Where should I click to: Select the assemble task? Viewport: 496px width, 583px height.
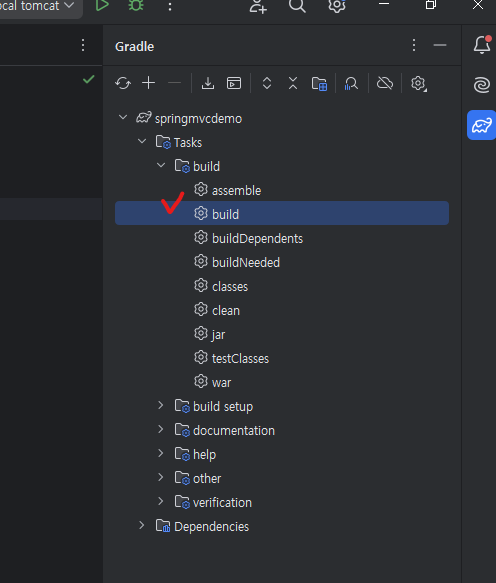[x=282, y=190]
